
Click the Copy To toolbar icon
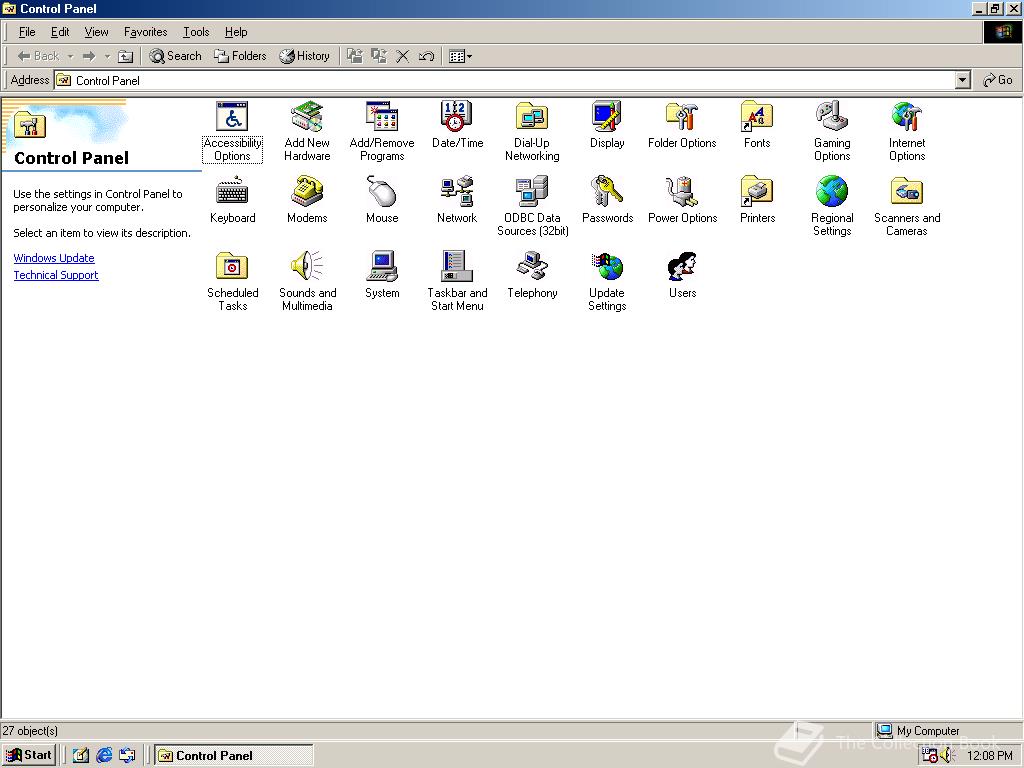tap(379, 56)
